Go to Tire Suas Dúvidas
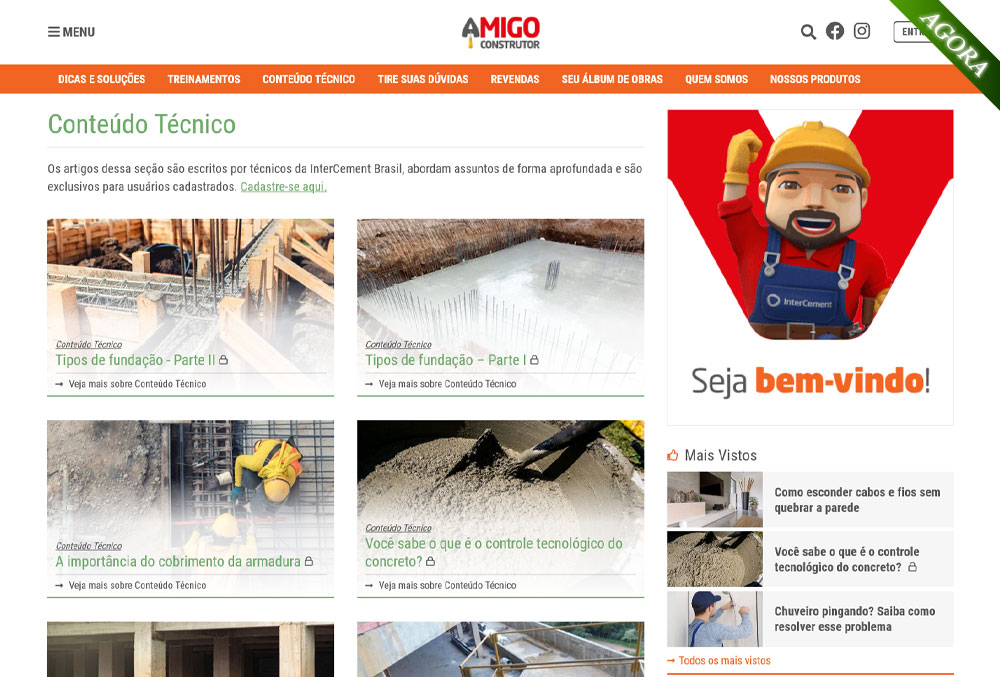 click(x=423, y=79)
